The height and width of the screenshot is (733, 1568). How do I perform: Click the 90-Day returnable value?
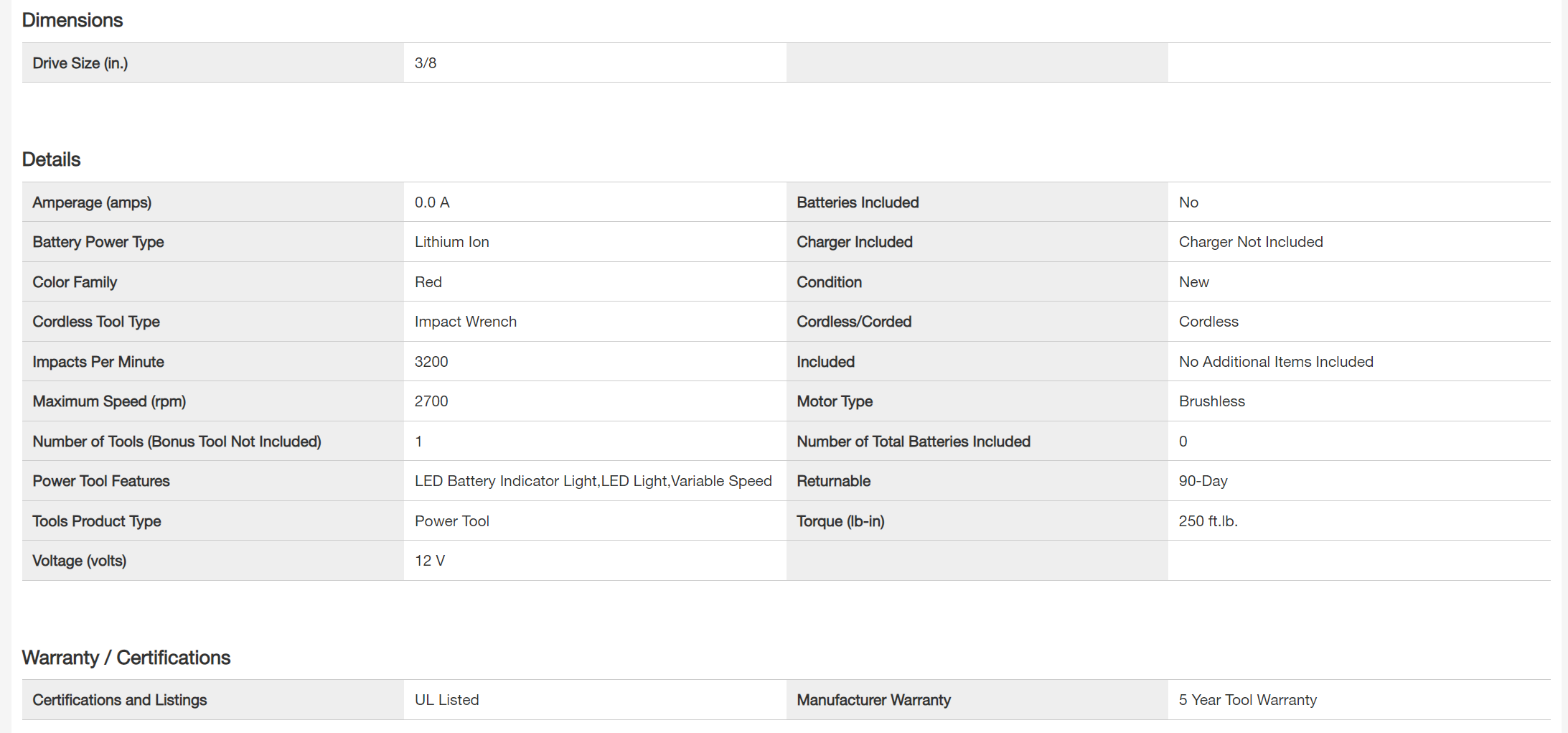click(x=1203, y=481)
